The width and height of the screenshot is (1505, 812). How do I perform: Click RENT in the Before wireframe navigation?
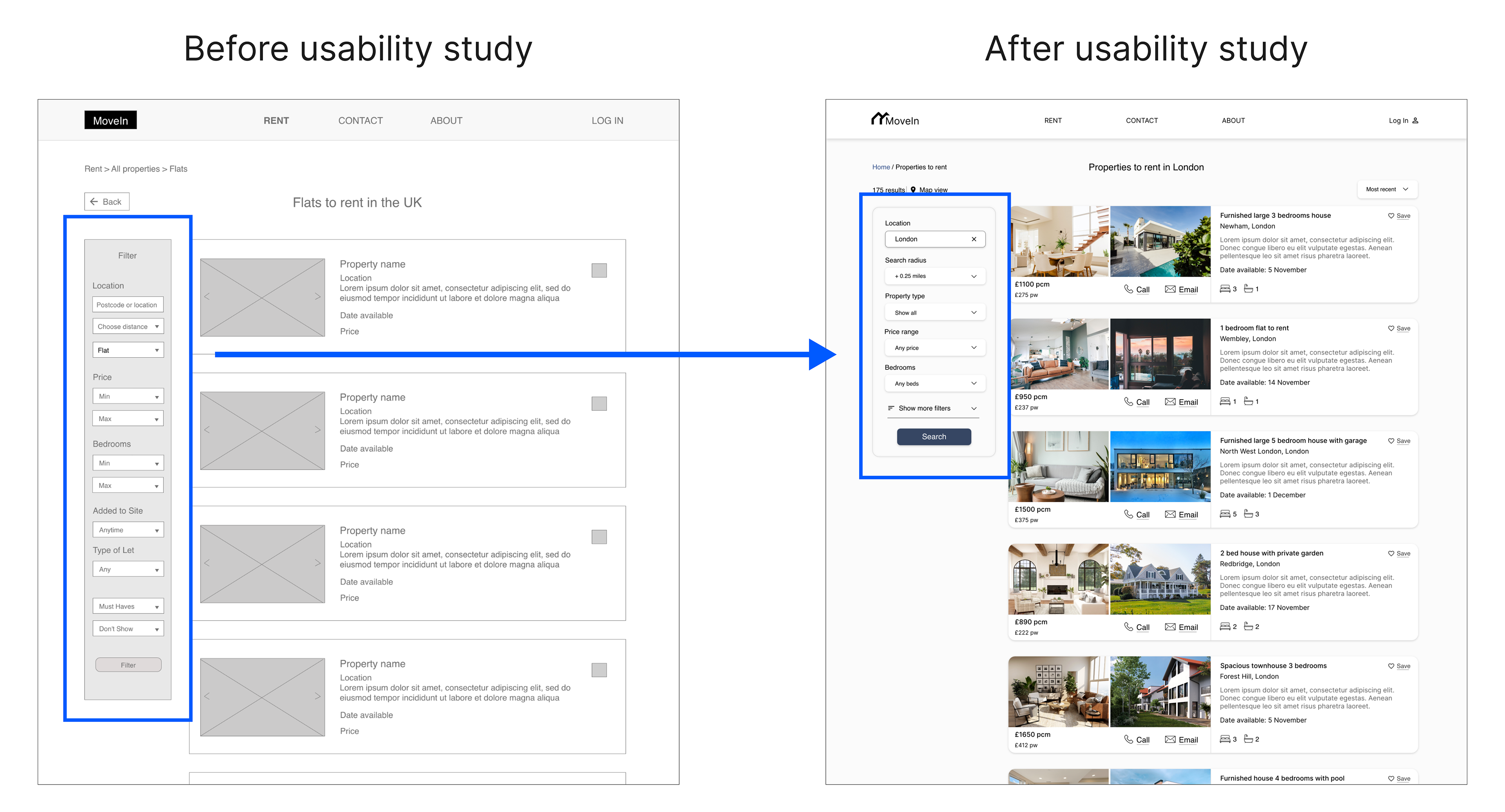[x=276, y=120]
